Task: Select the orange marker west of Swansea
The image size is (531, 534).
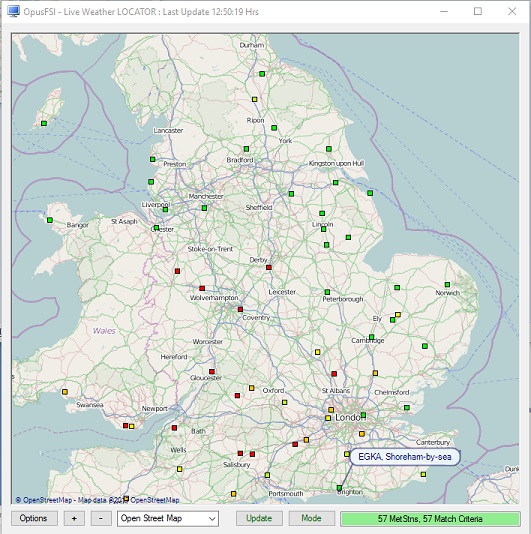Action: click(65, 392)
